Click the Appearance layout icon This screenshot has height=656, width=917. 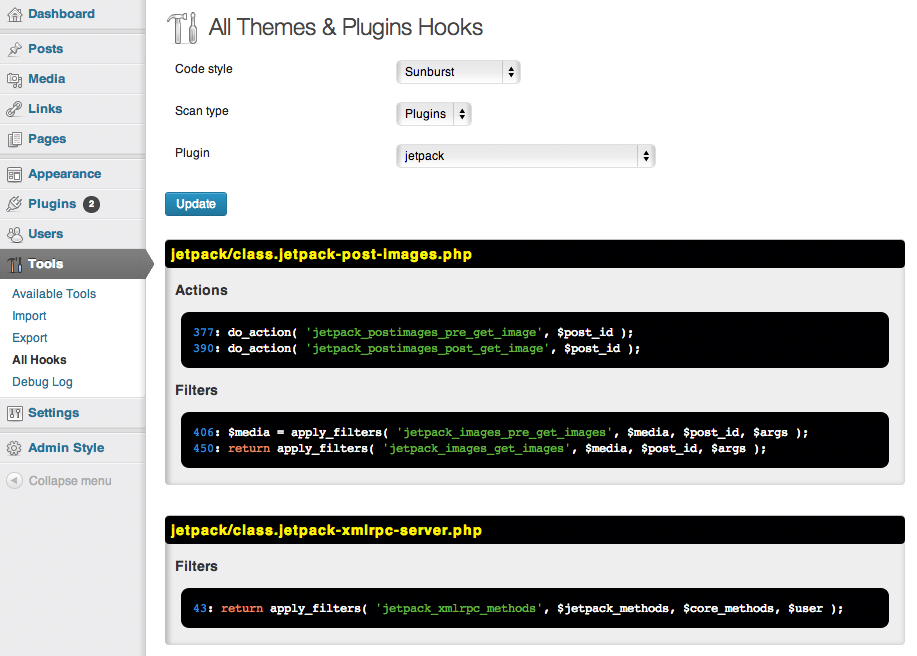(x=15, y=174)
